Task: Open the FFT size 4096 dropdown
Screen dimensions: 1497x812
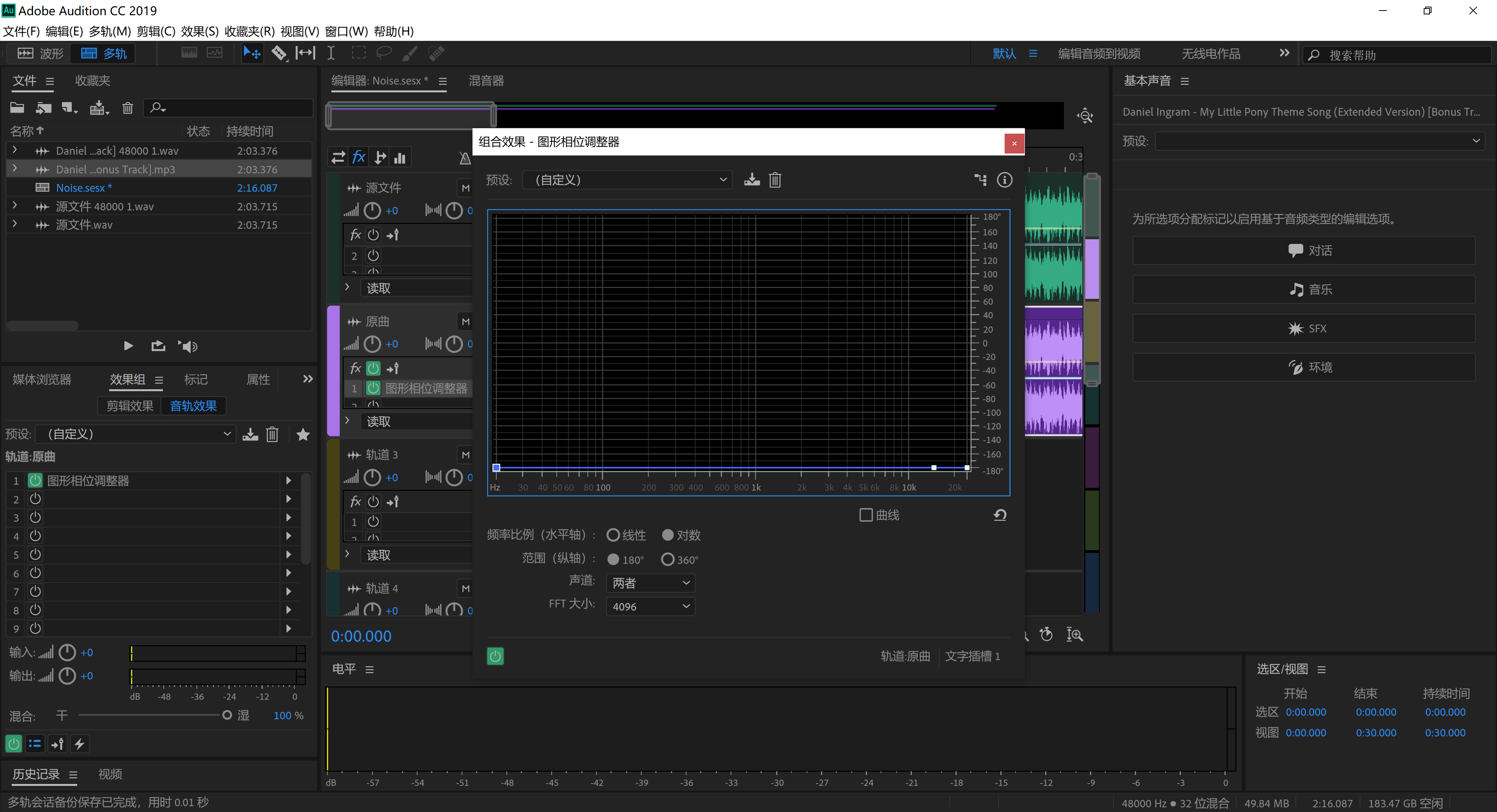Action: point(650,606)
